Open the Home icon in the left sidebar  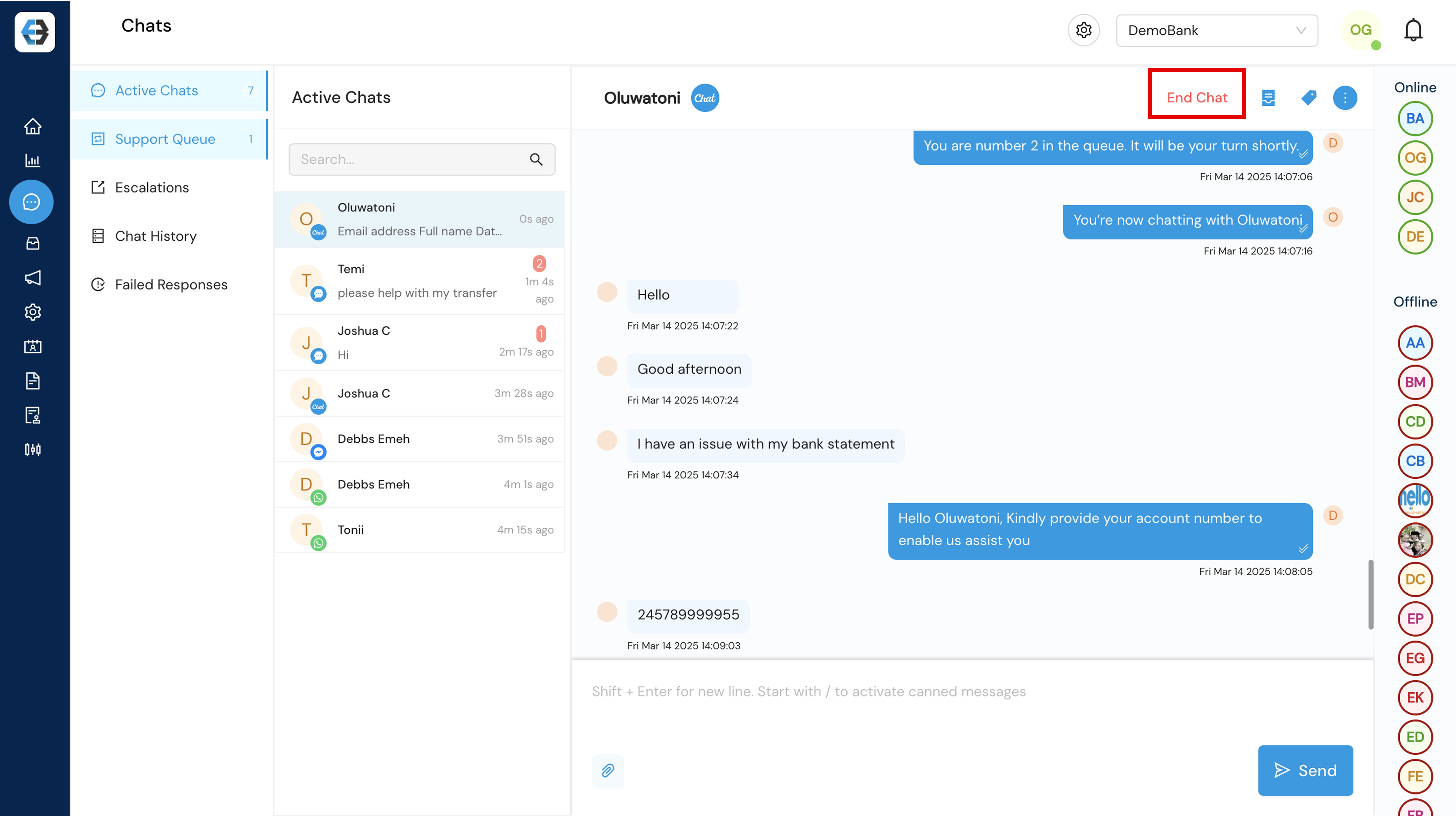click(x=33, y=126)
